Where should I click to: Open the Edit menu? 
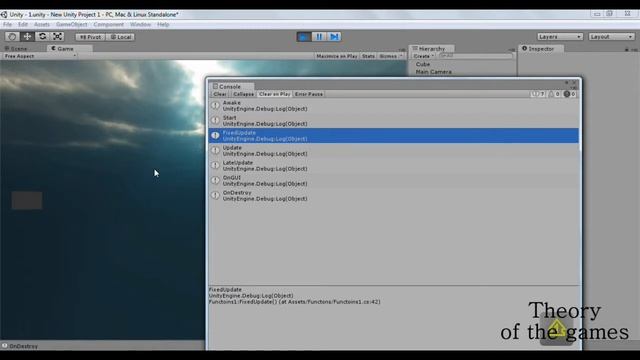[23, 24]
